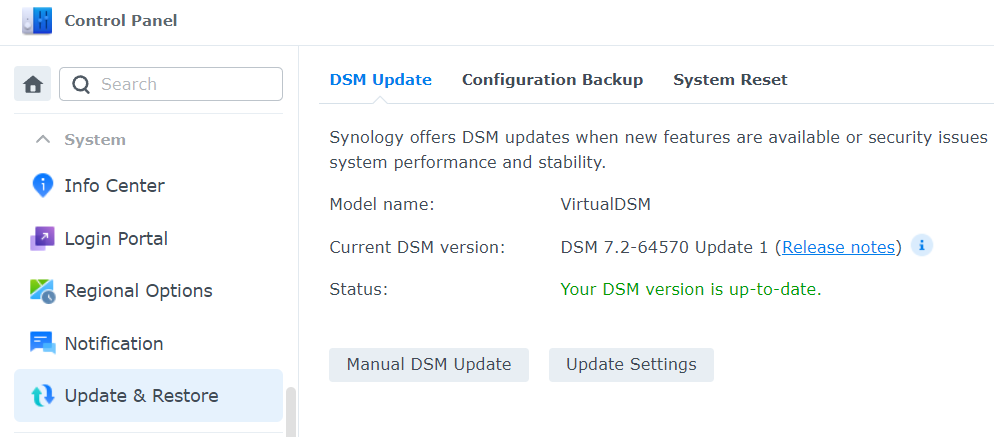The height and width of the screenshot is (437, 994).
Task: Click the Info Center blue pin icon
Action: pyautogui.click(x=42, y=186)
